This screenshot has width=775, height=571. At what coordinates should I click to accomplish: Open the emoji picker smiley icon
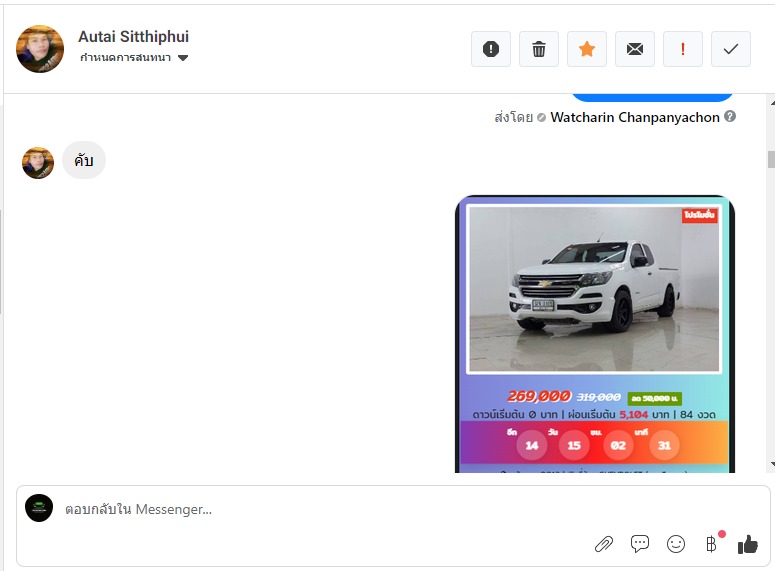676,544
